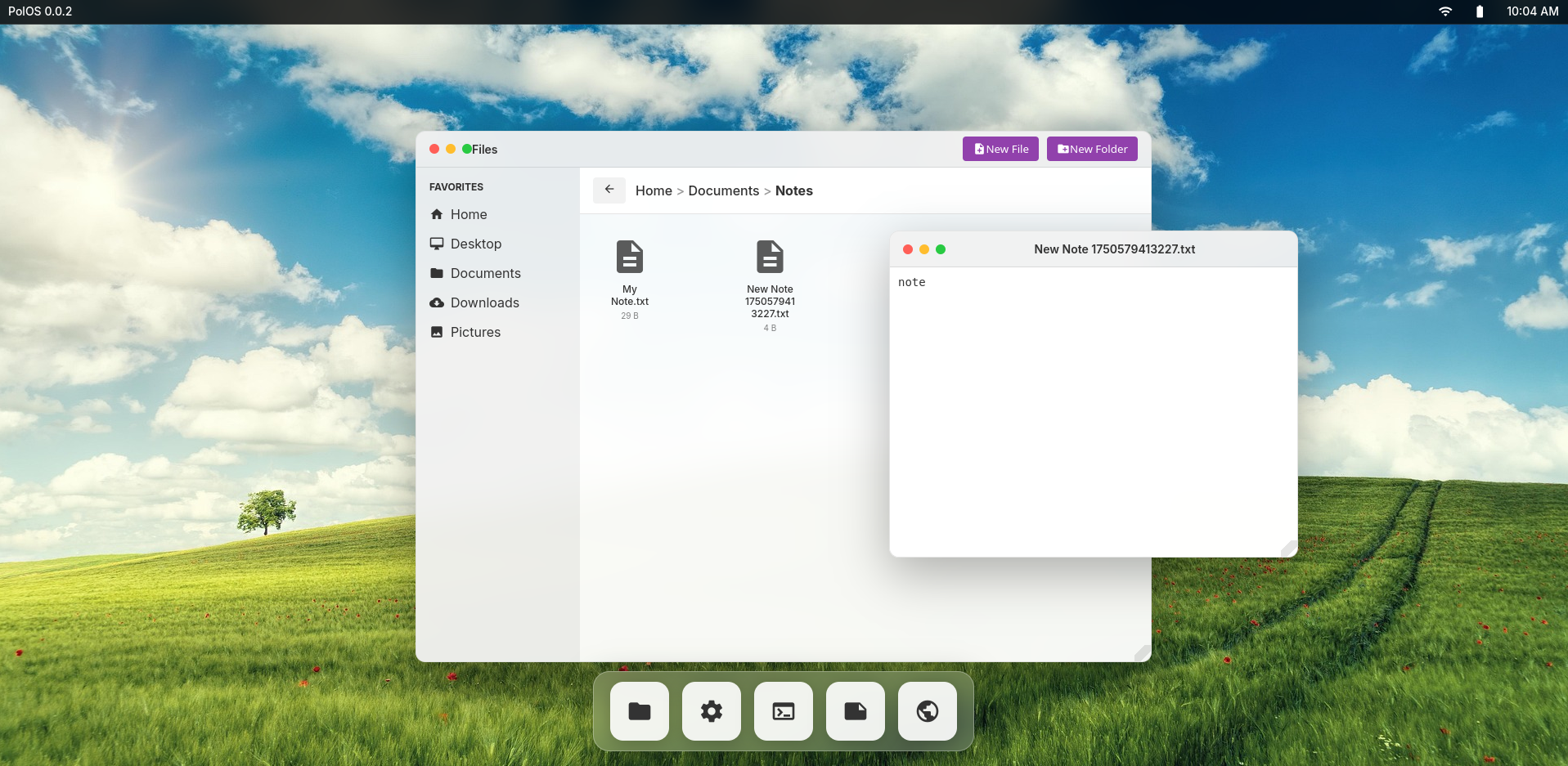Minimize the Files window with yellow button
This screenshot has height=766, width=1568.
tap(451, 149)
